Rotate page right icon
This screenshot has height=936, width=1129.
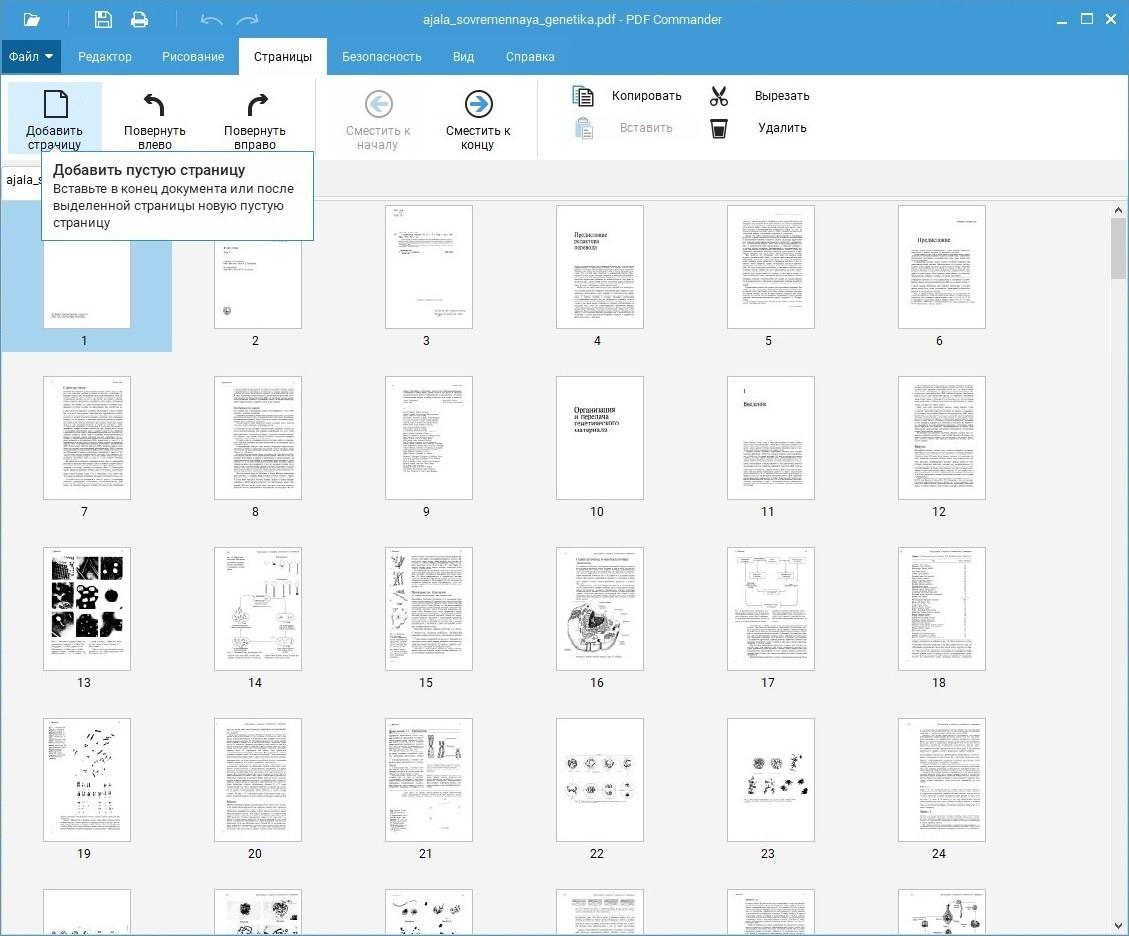(257, 104)
